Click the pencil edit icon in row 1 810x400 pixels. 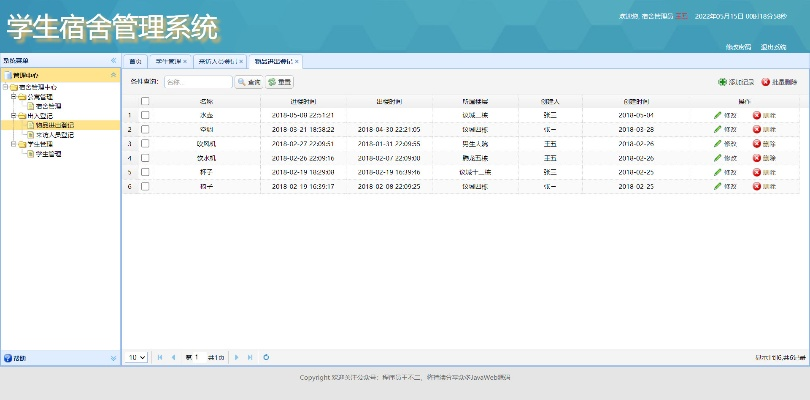718,115
